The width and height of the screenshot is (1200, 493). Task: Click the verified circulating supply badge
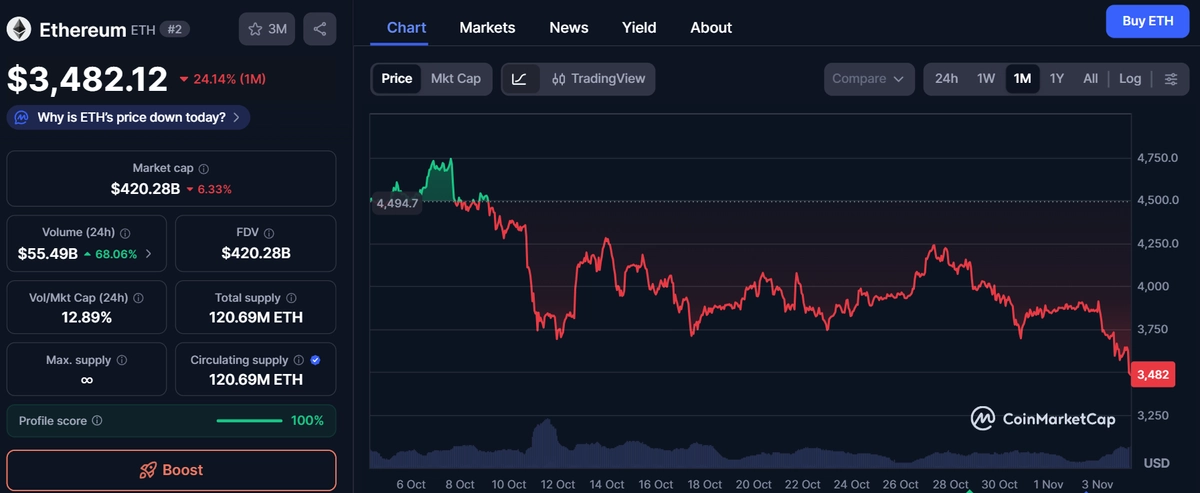(x=316, y=360)
